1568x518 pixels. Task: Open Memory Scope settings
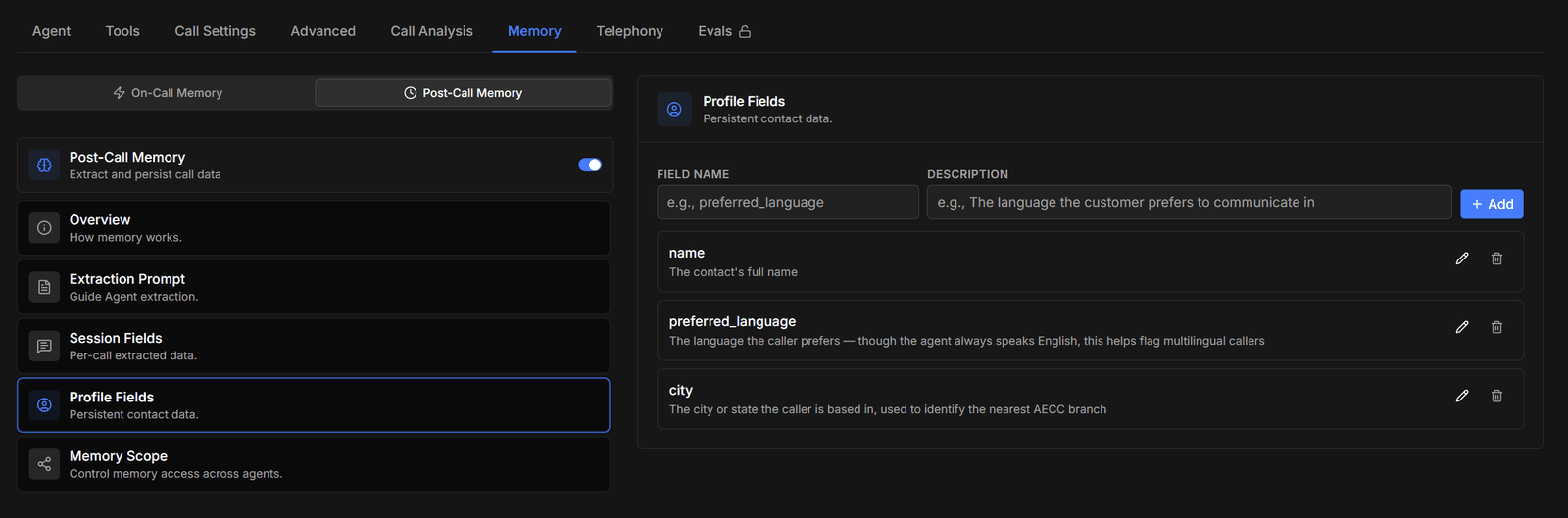click(x=314, y=464)
